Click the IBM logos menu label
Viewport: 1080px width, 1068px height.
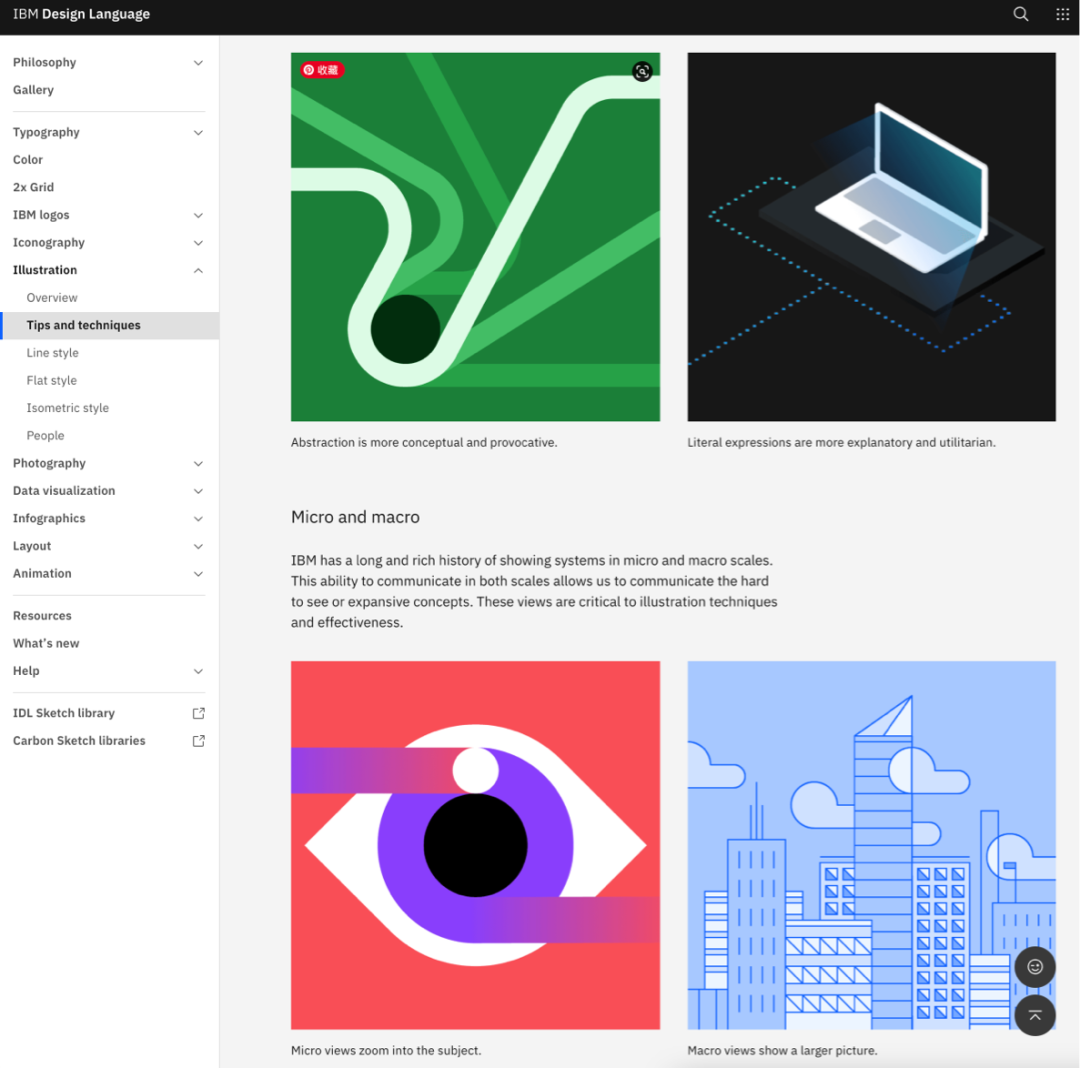[x=41, y=215]
